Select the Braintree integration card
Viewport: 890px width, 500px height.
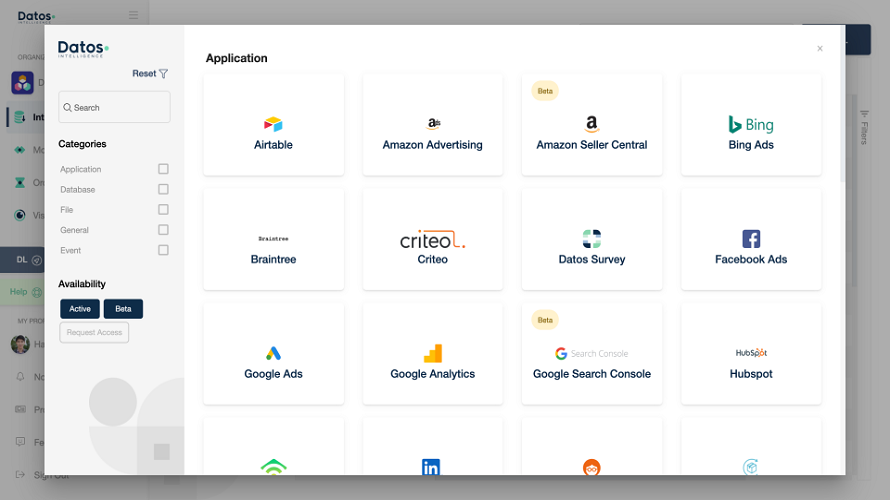[273, 239]
